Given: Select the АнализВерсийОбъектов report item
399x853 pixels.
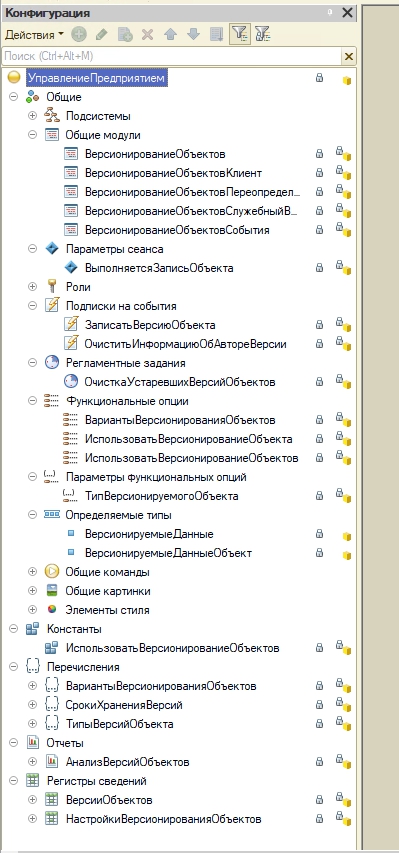Looking at the screenshot, I should coord(127,762).
